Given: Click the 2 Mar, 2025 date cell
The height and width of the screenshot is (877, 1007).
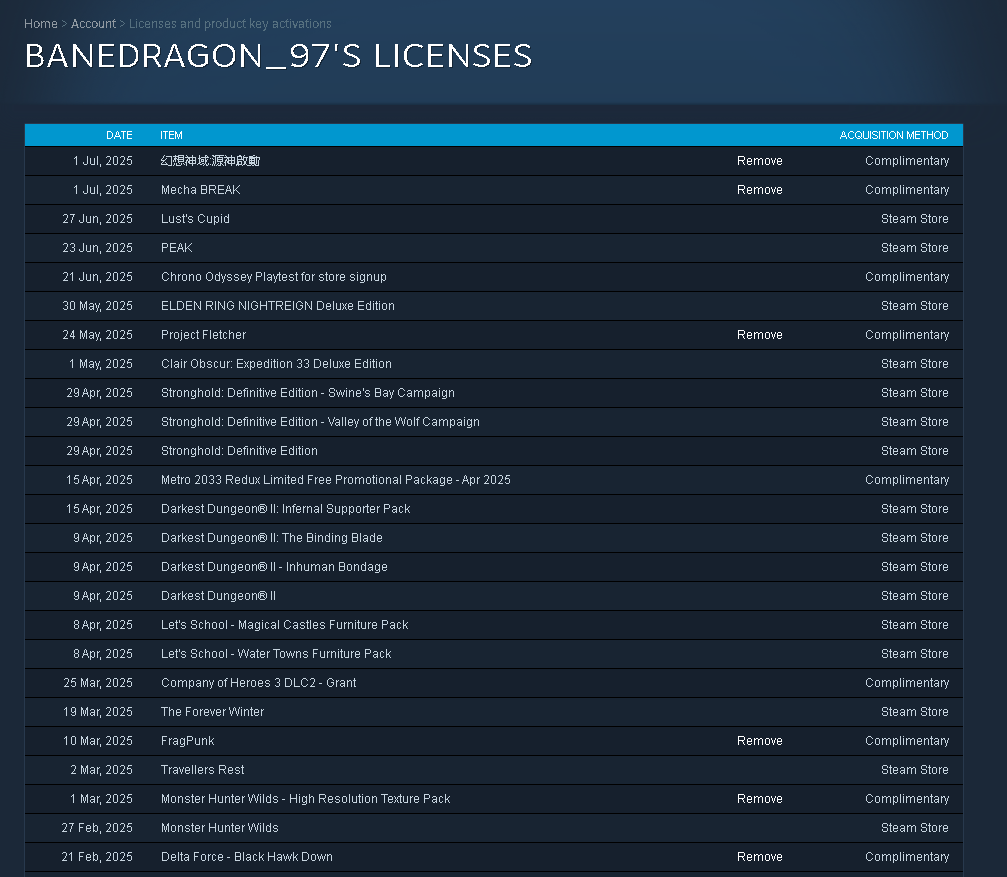Looking at the screenshot, I should point(101,769).
